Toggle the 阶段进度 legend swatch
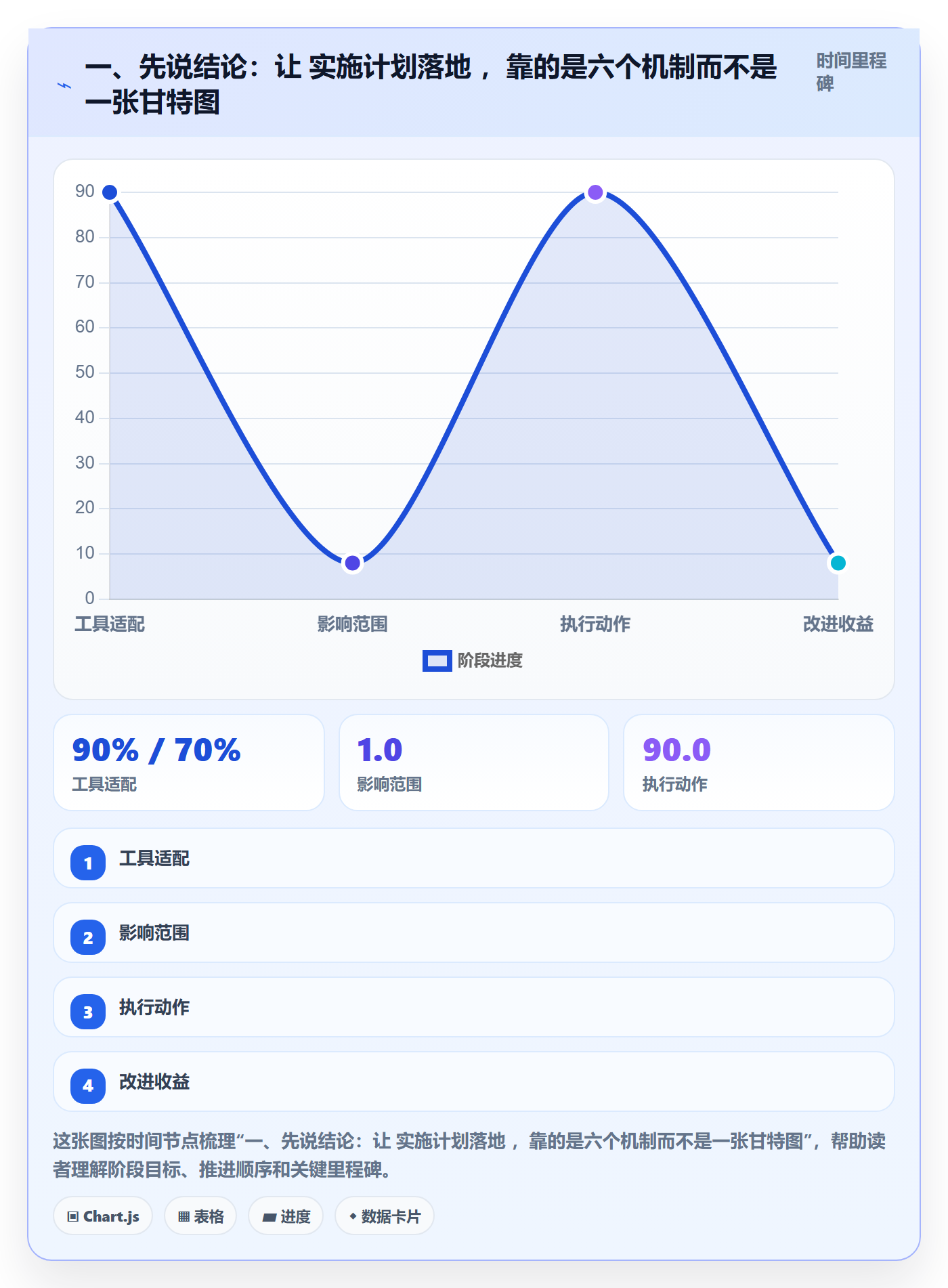The image size is (948, 1288). [437, 661]
